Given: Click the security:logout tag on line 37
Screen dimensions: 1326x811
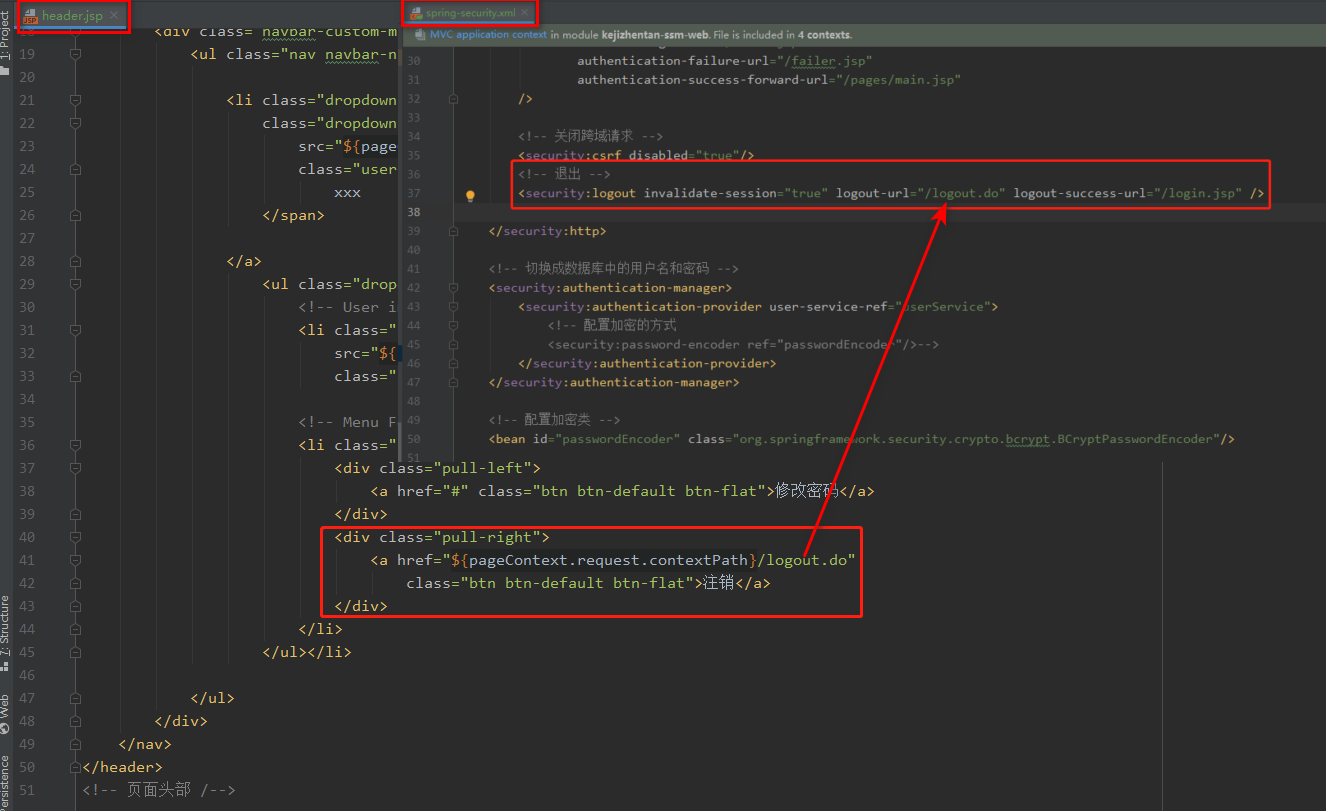Looking at the screenshot, I should [x=580, y=193].
